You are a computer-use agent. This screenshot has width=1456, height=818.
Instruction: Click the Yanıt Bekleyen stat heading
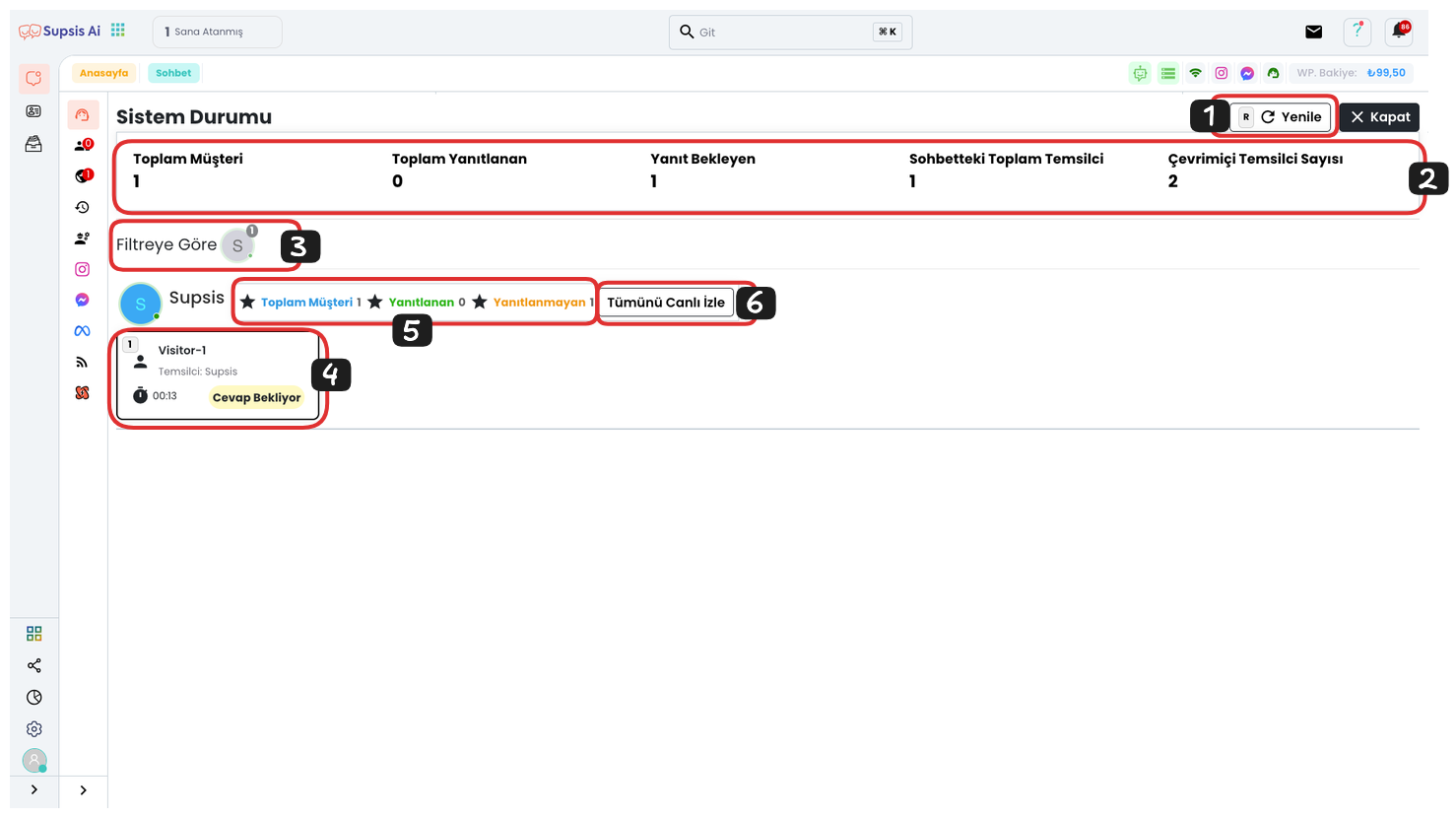[x=702, y=159]
